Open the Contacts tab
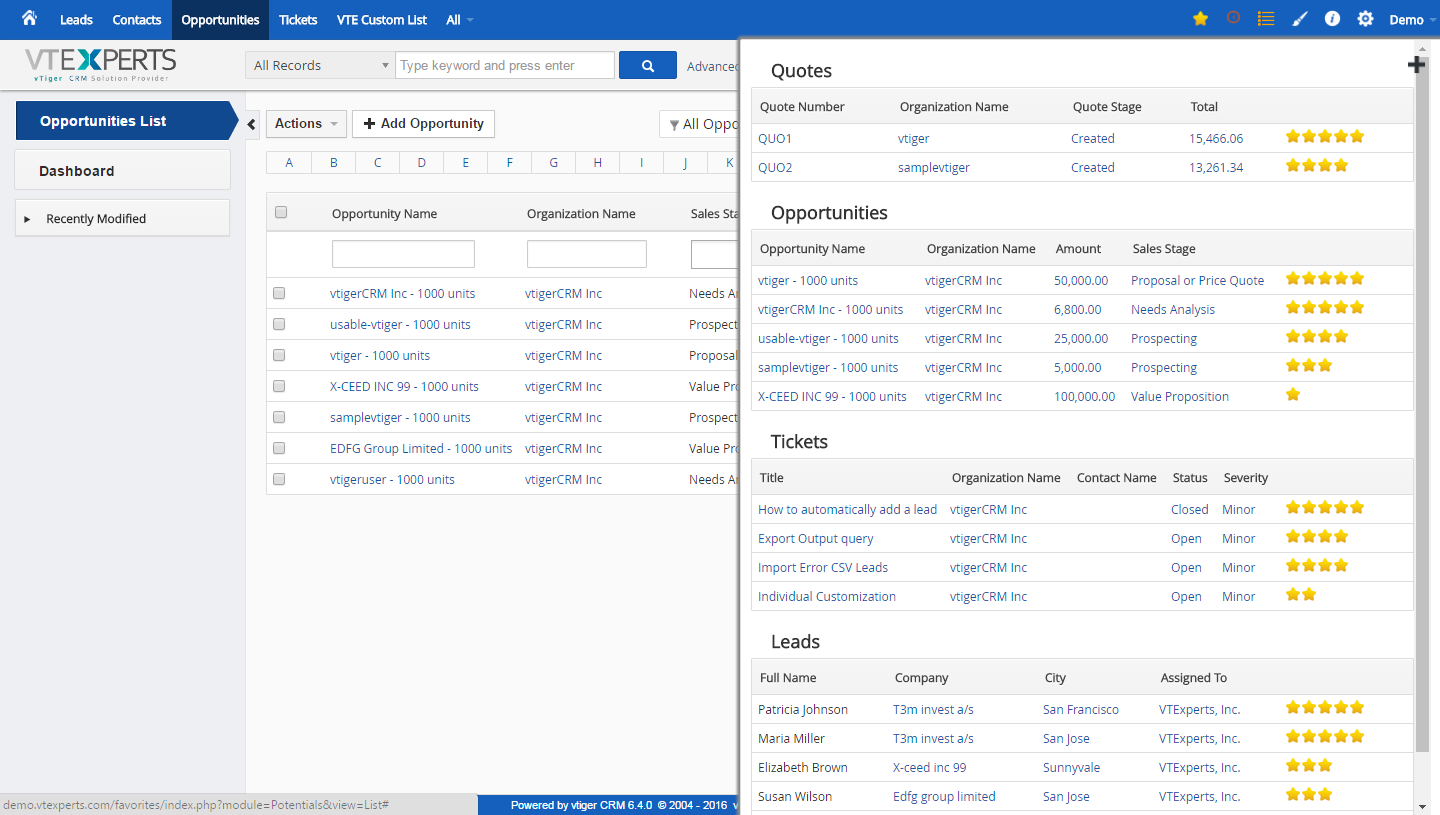 [x=137, y=20]
